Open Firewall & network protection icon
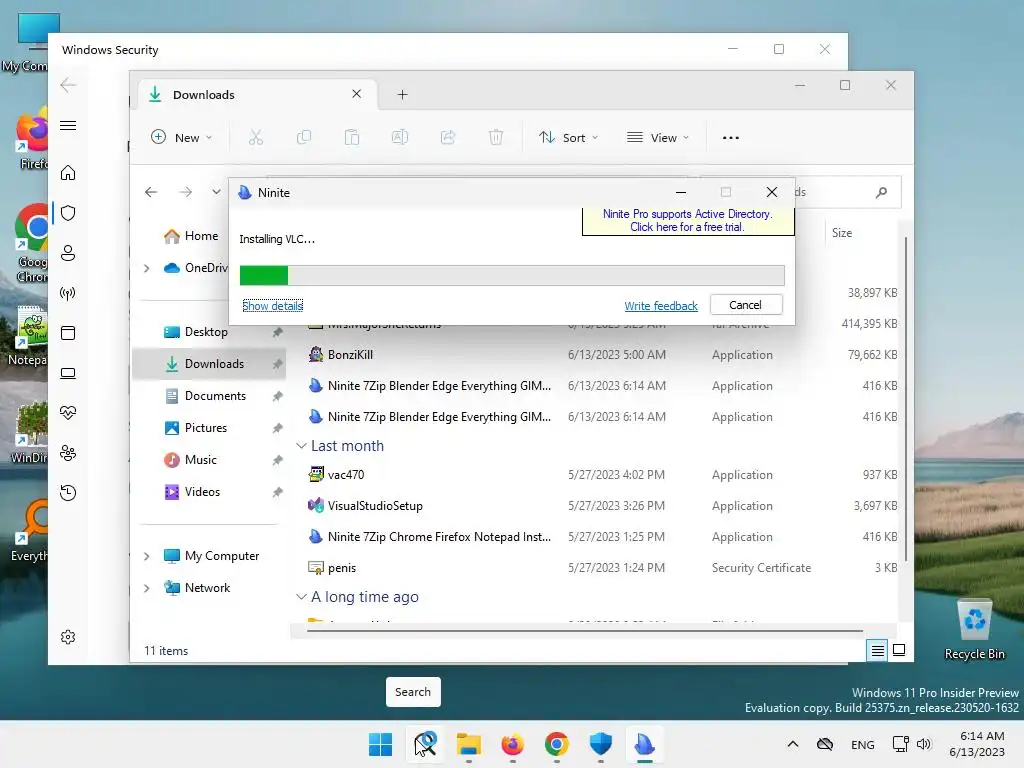 tap(68, 293)
